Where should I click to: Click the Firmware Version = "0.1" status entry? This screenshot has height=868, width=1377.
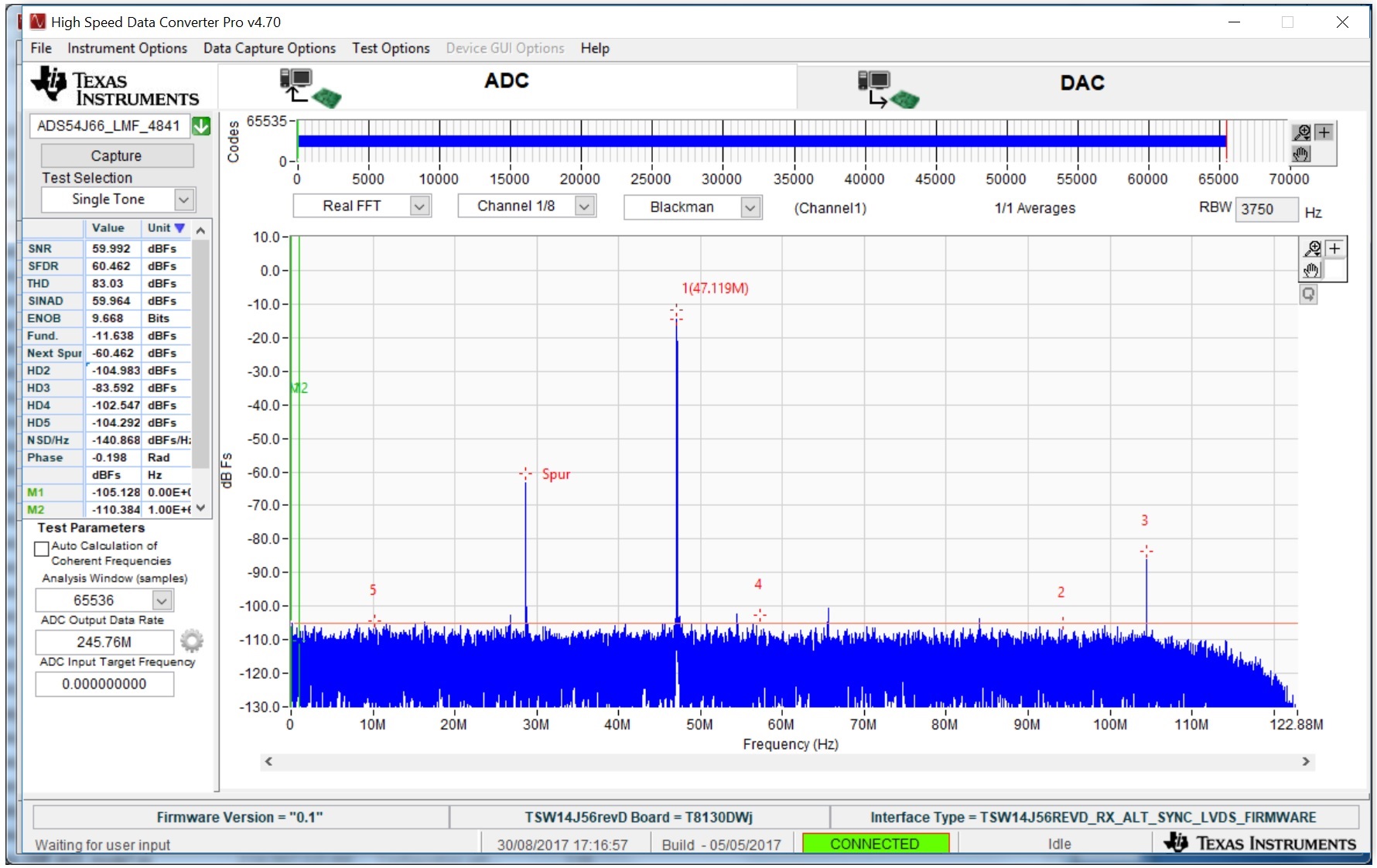240,817
